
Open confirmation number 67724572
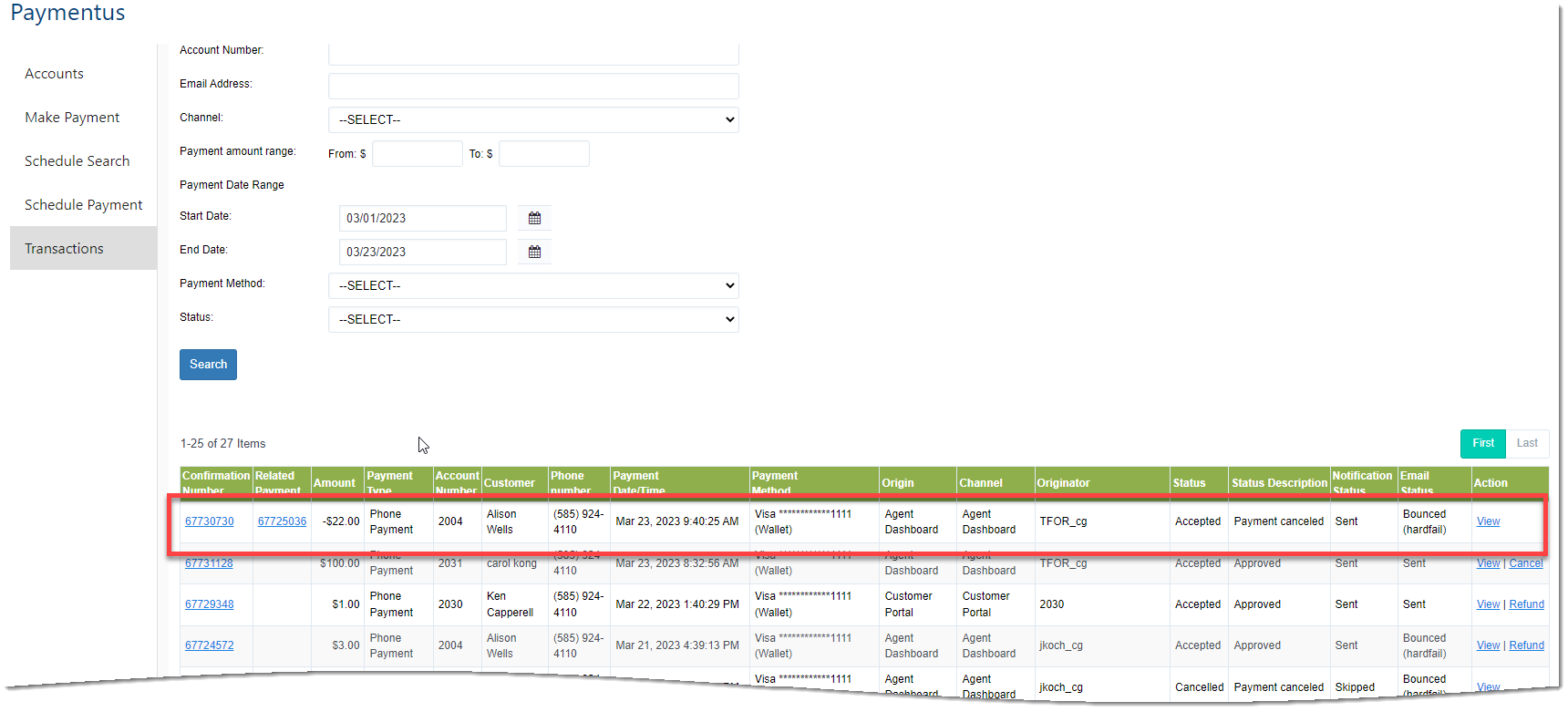point(209,645)
